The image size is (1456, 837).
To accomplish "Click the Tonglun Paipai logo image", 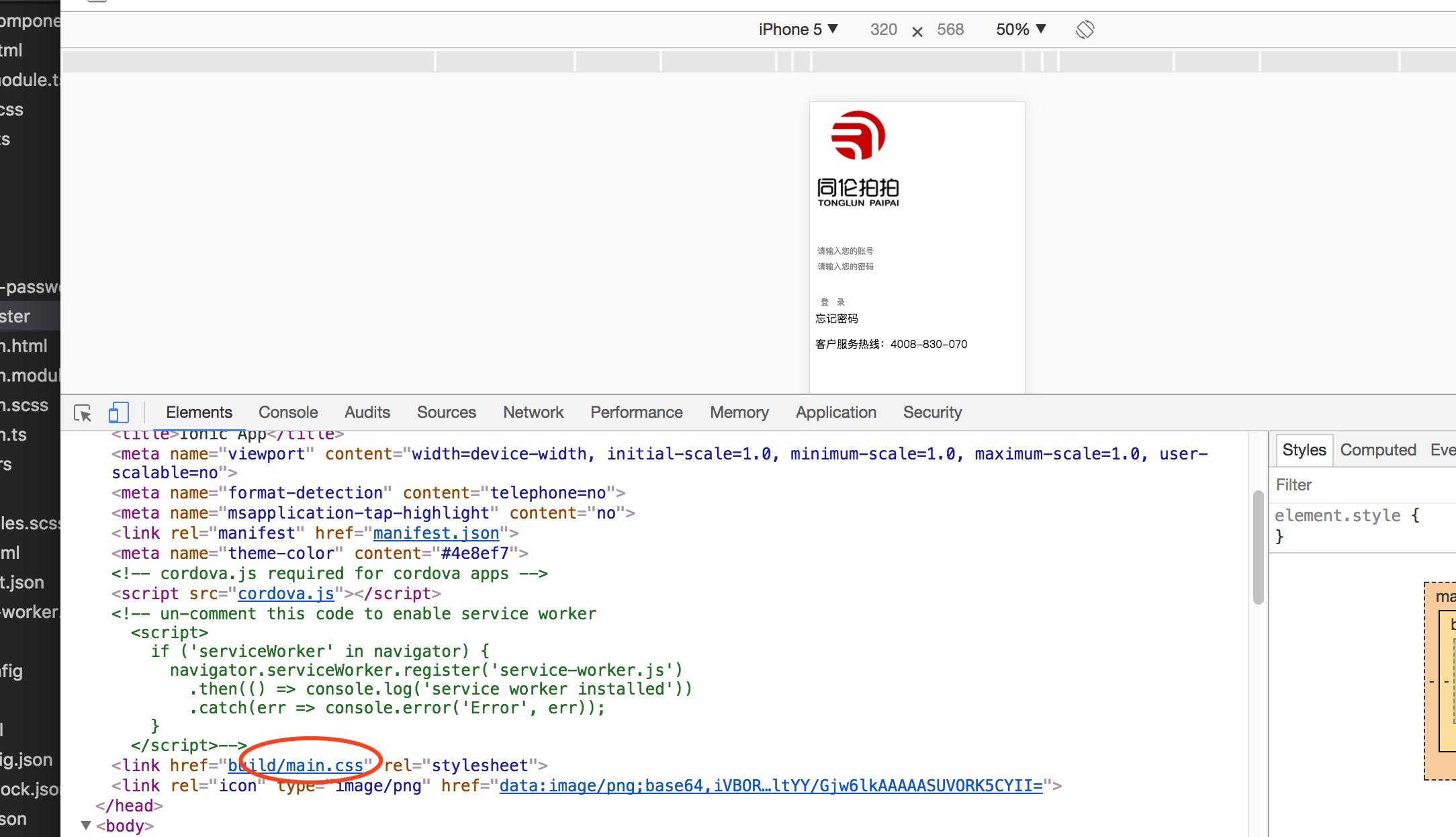I will click(858, 159).
